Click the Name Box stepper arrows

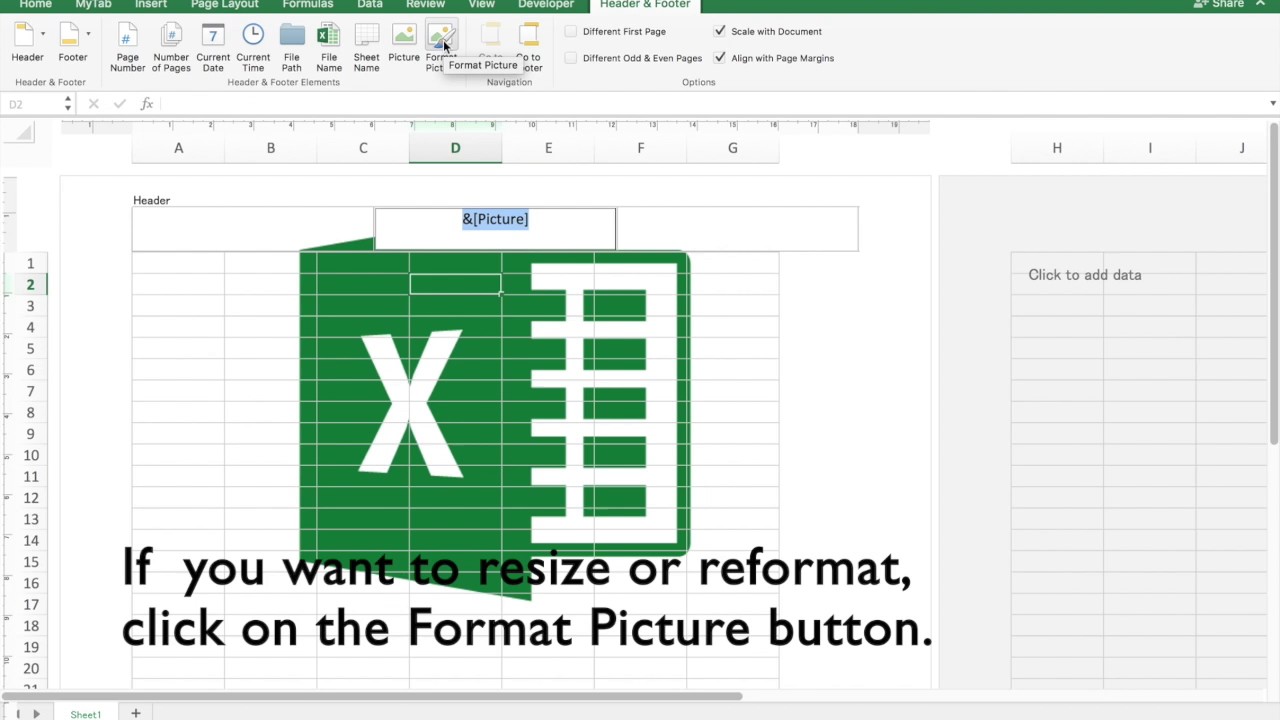click(68, 104)
